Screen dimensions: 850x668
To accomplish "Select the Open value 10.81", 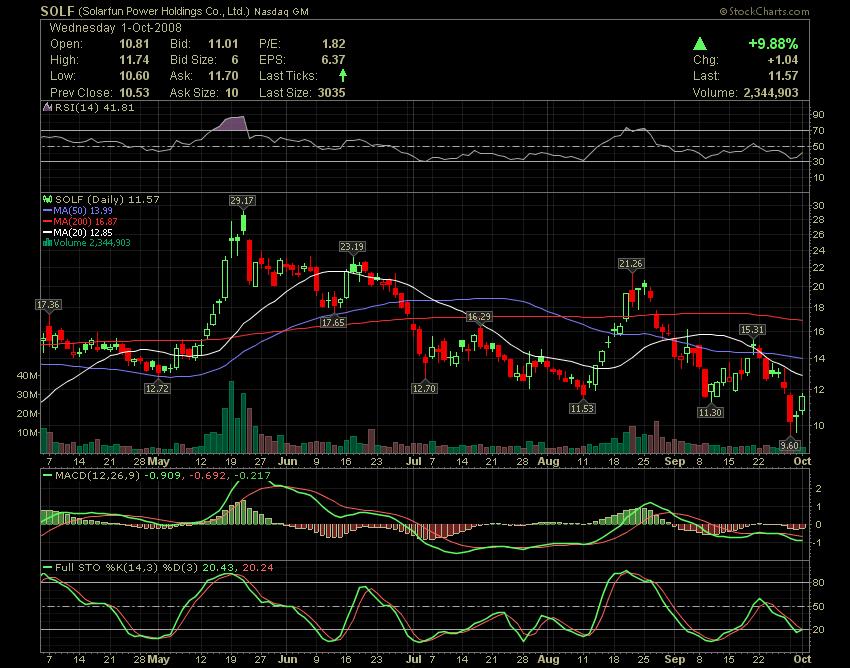I will point(134,44).
